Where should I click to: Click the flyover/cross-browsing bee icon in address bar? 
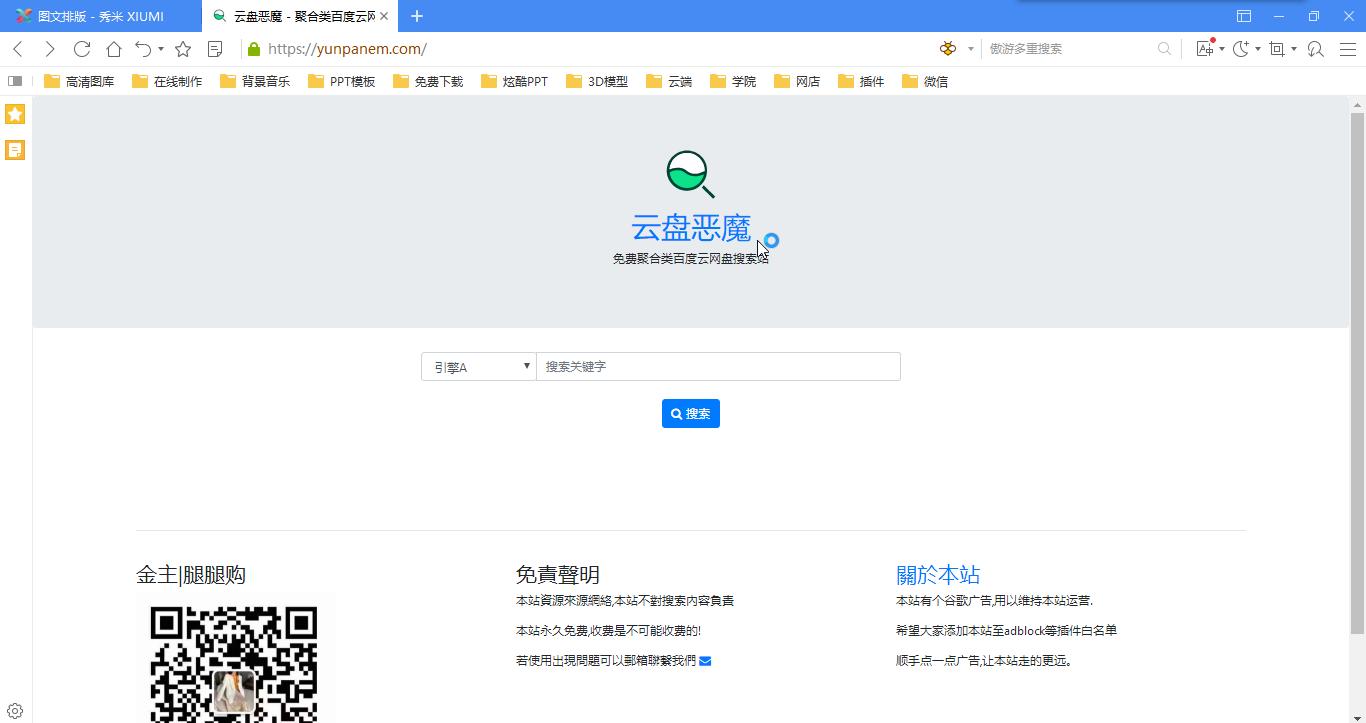click(946, 48)
